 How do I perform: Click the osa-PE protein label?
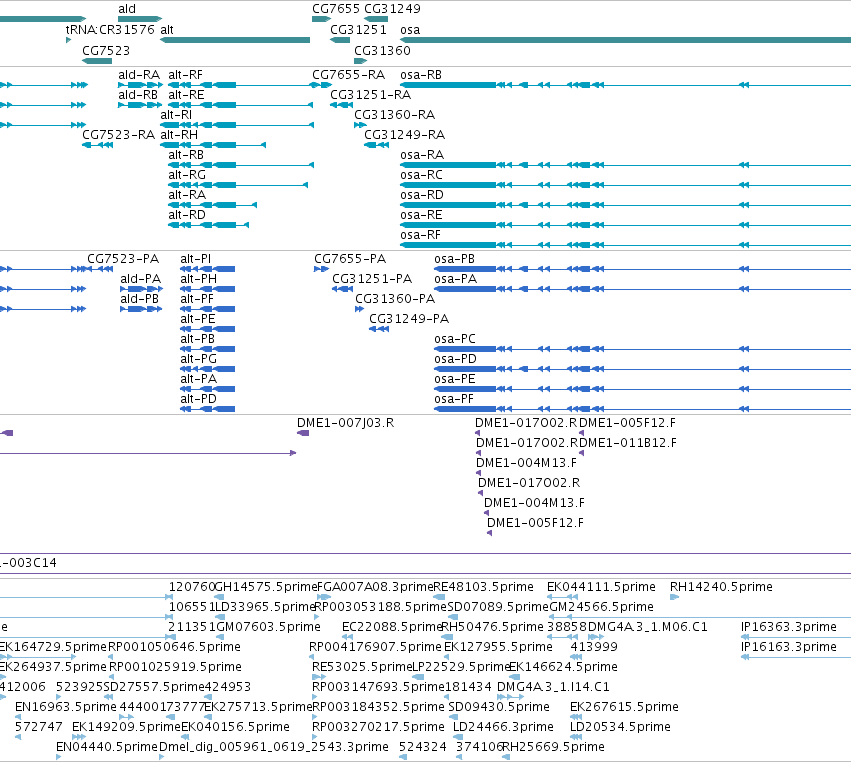click(455, 380)
